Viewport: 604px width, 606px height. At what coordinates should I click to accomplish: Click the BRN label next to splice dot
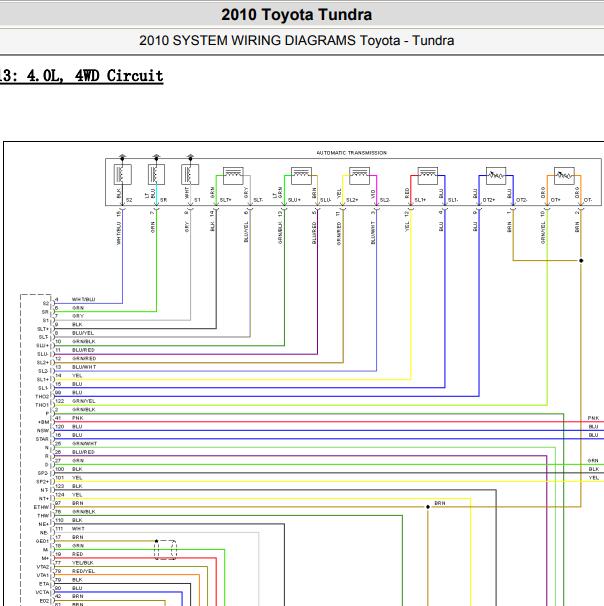click(x=440, y=503)
